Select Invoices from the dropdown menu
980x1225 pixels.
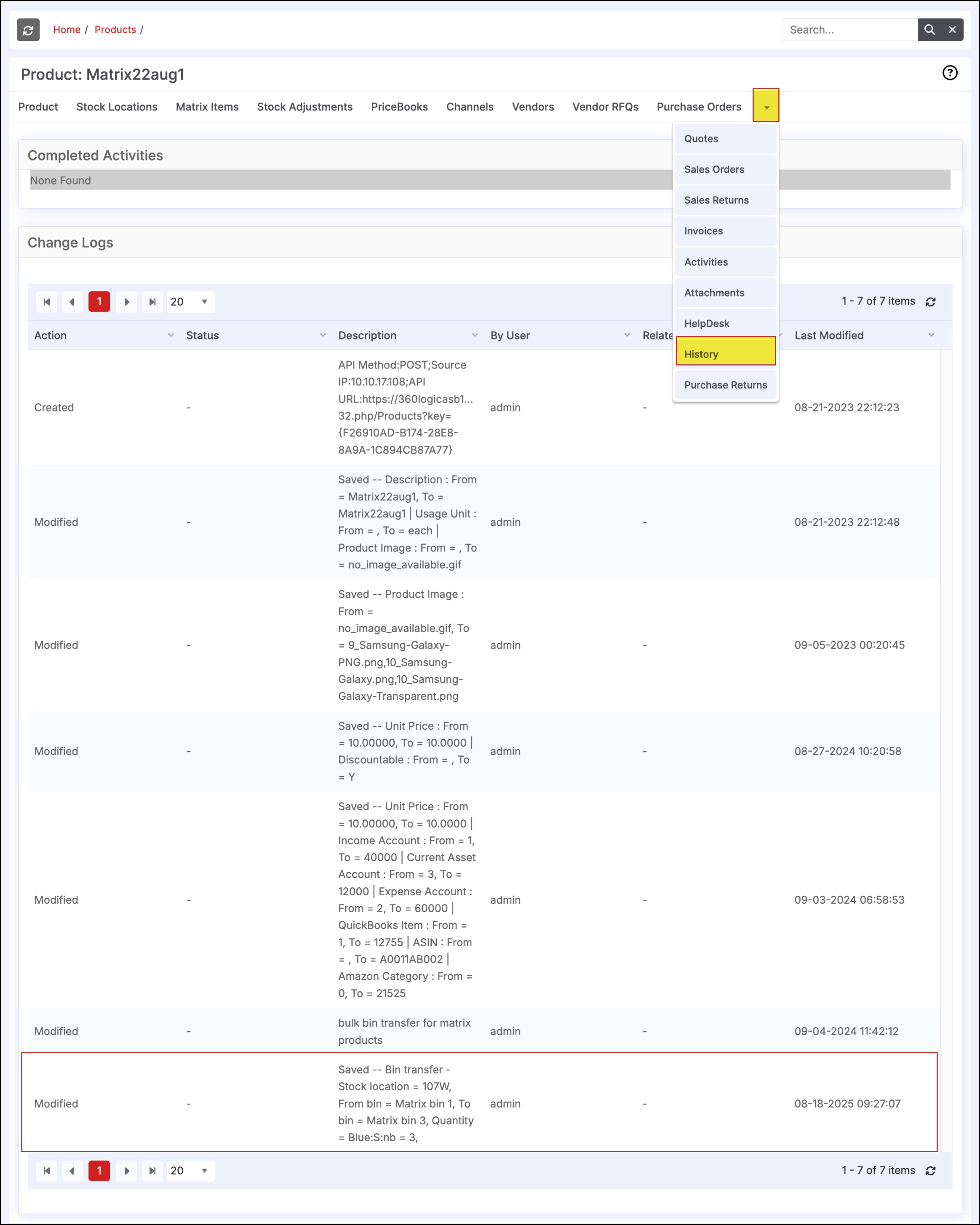[726, 231]
